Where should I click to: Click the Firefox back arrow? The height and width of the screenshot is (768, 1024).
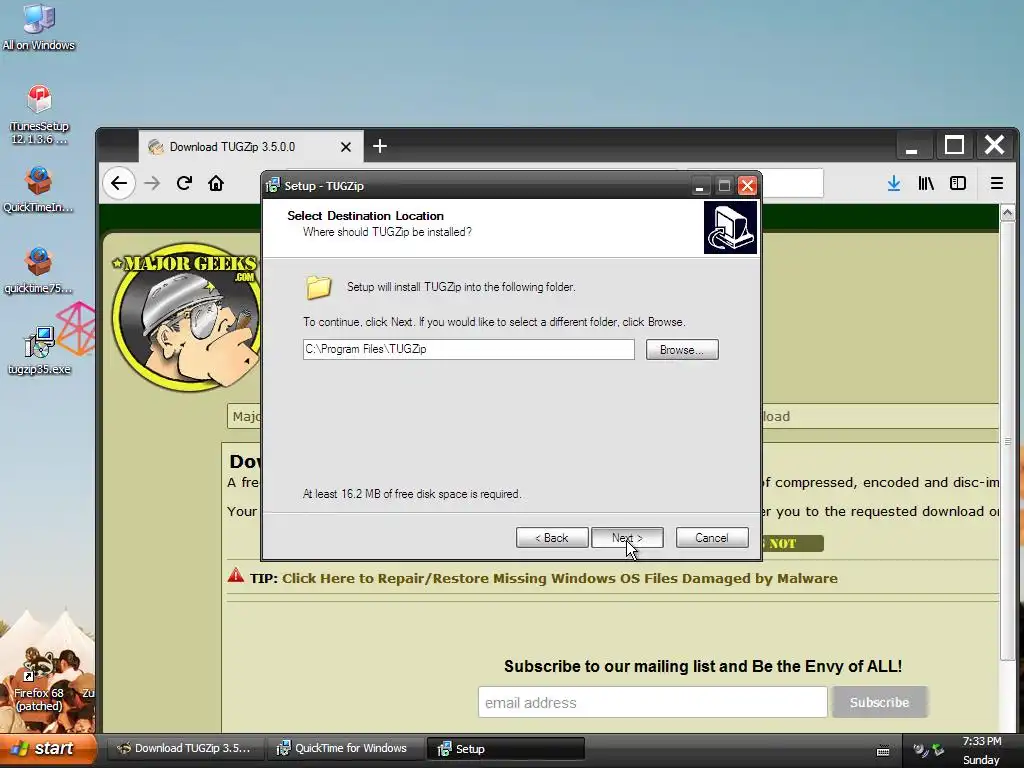(119, 184)
